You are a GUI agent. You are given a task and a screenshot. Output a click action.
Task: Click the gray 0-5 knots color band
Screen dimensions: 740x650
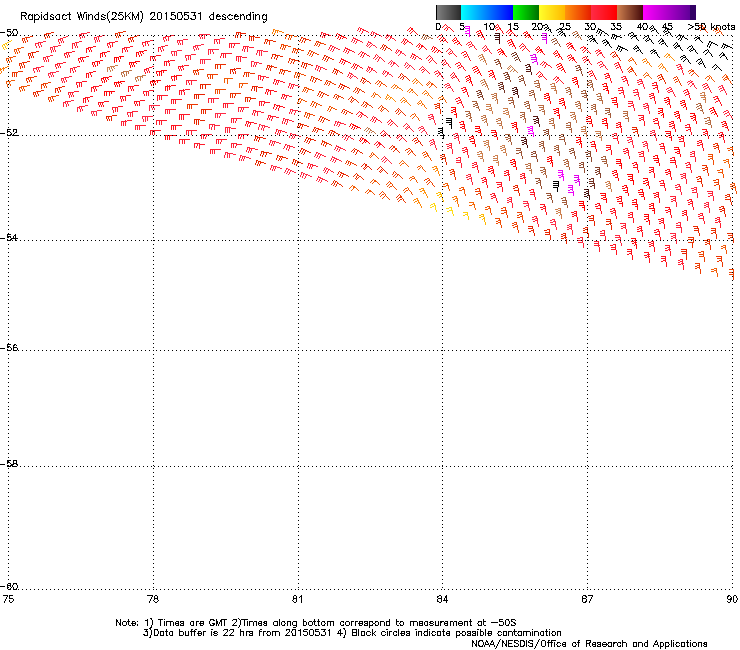448,12
